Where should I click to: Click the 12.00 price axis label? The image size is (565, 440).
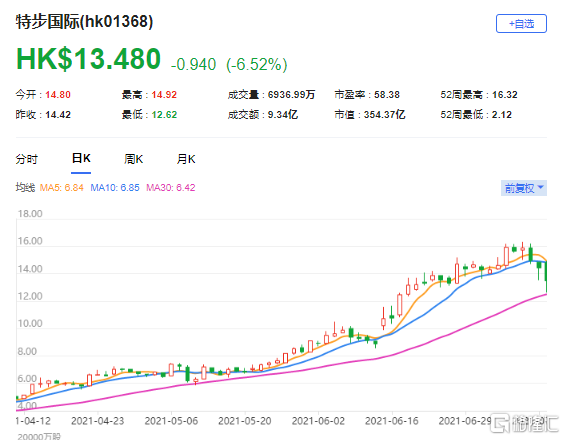[30, 296]
